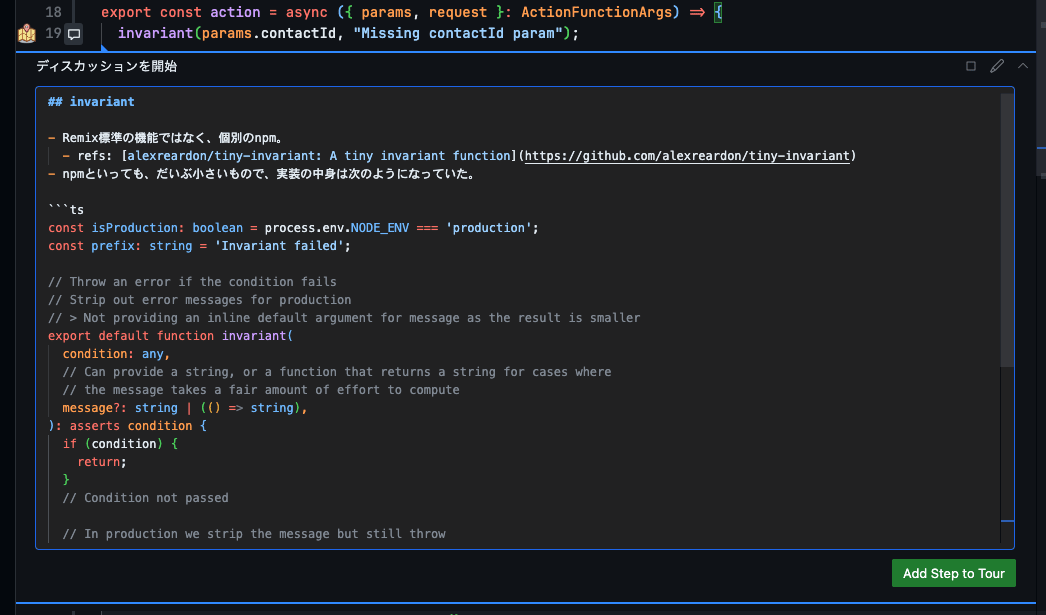Screen dimensions: 1046x615
Task: Click the pencil edit icon in the discussion header
Action: [996, 66]
